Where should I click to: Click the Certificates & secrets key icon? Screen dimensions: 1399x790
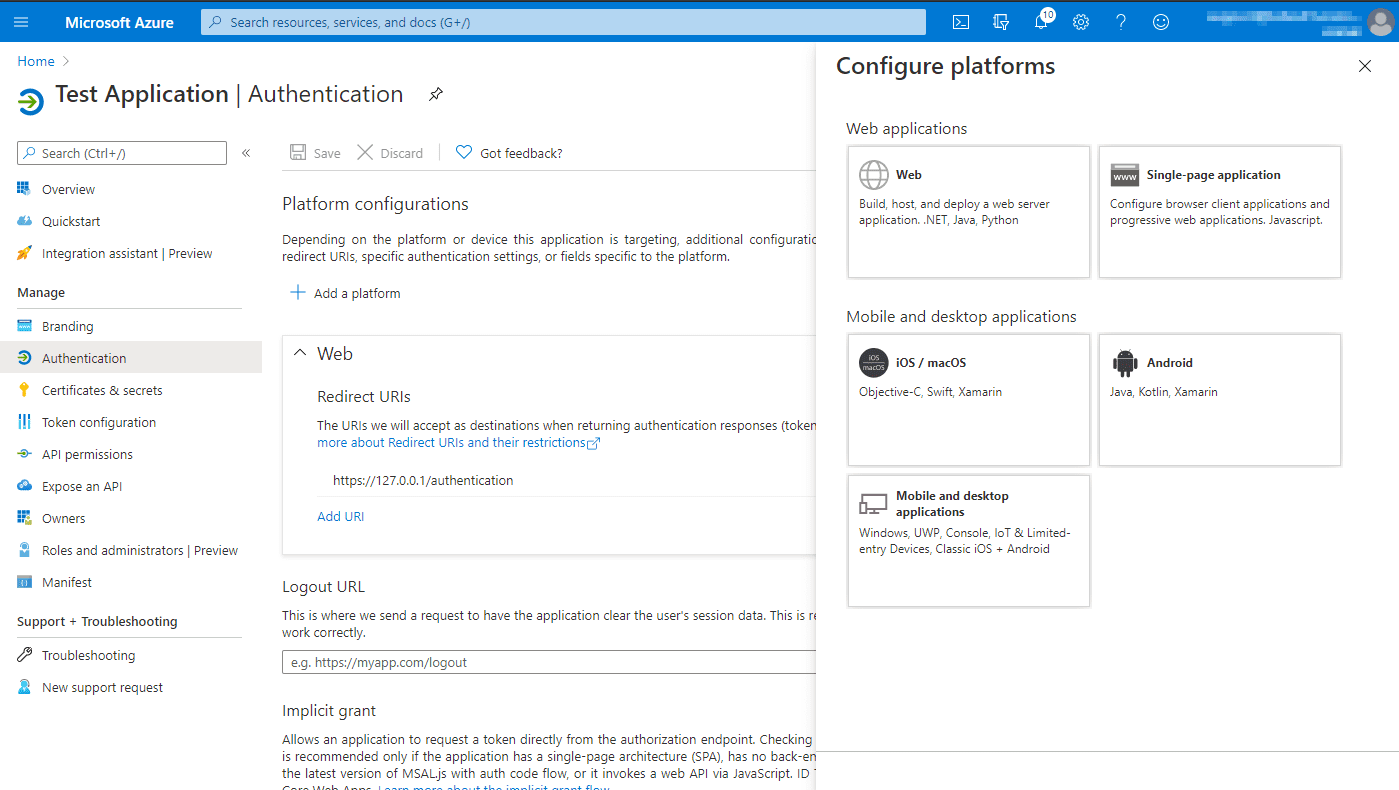(x=24, y=390)
